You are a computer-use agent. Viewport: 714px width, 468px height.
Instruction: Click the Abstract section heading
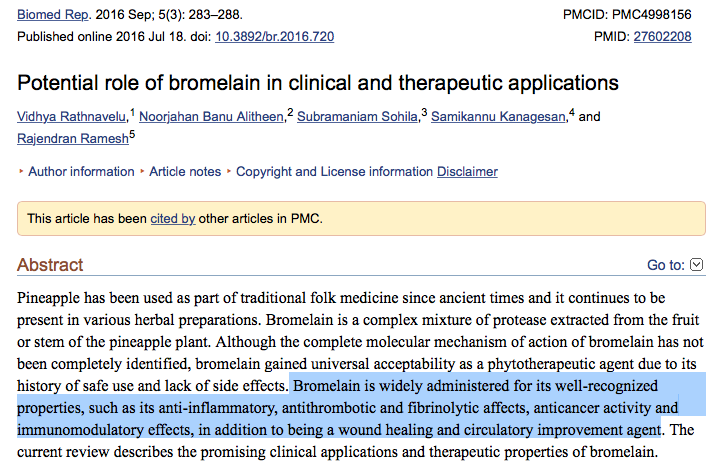pyautogui.click(x=50, y=265)
